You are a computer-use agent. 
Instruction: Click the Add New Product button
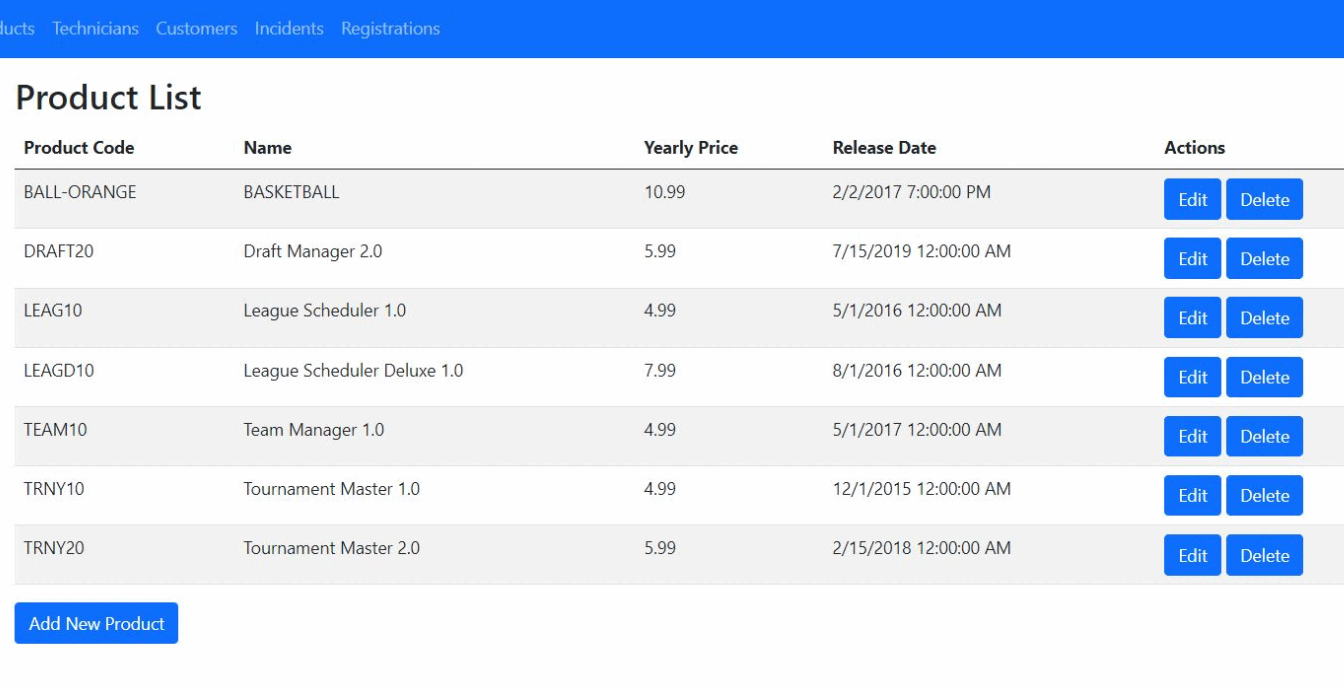pos(96,623)
